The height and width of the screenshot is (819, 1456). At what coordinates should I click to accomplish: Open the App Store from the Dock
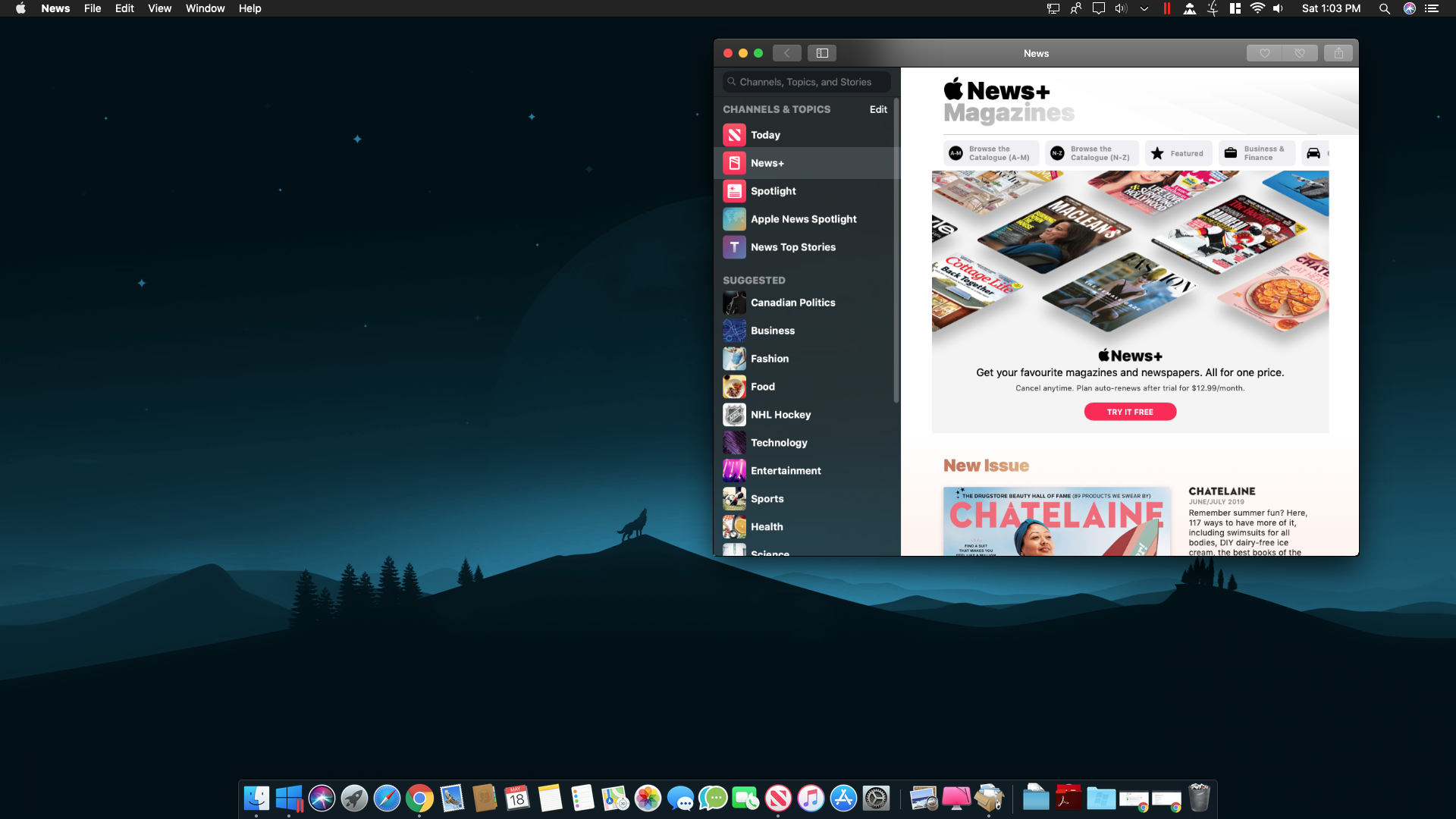click(843, 798)
